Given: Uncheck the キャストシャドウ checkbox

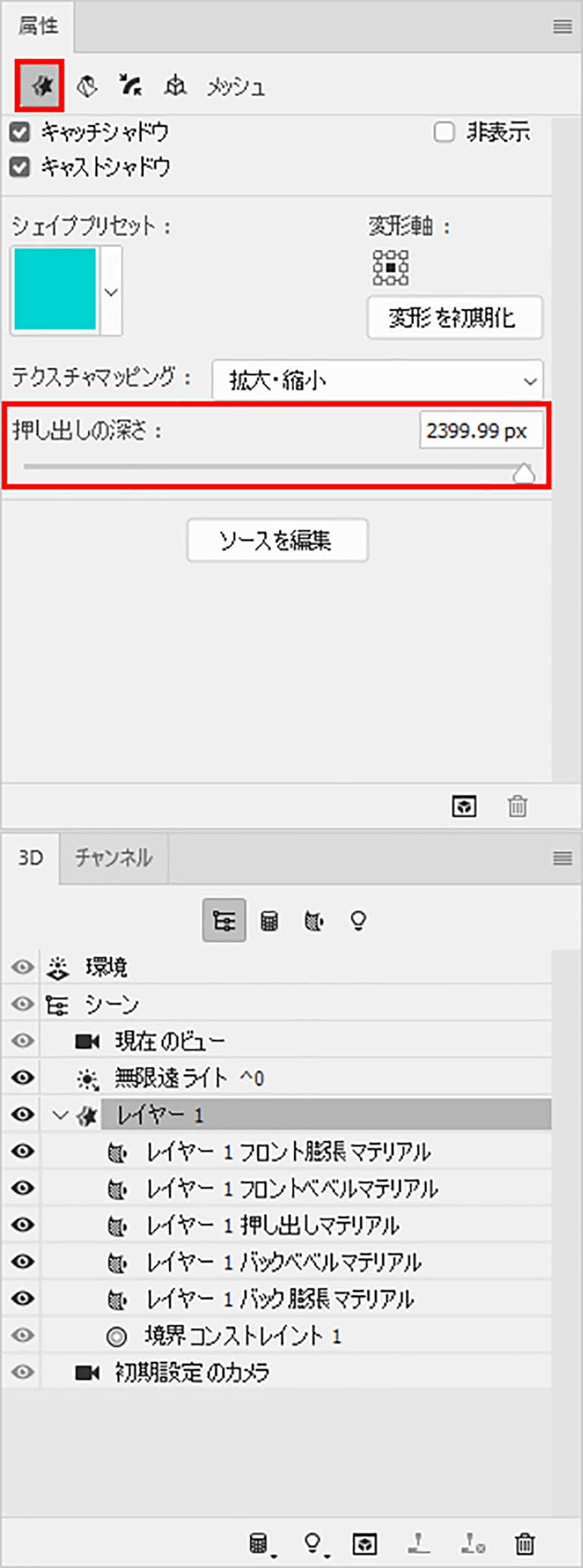Looking at the screenshot, I should [x=20, y=167].
